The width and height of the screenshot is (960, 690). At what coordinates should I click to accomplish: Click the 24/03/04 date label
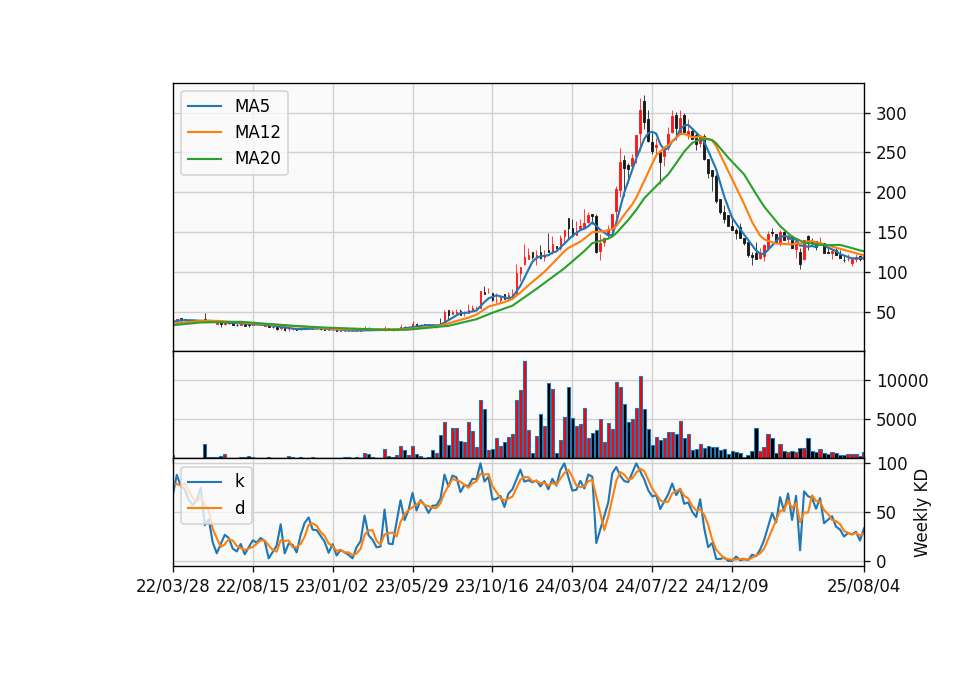571,586
